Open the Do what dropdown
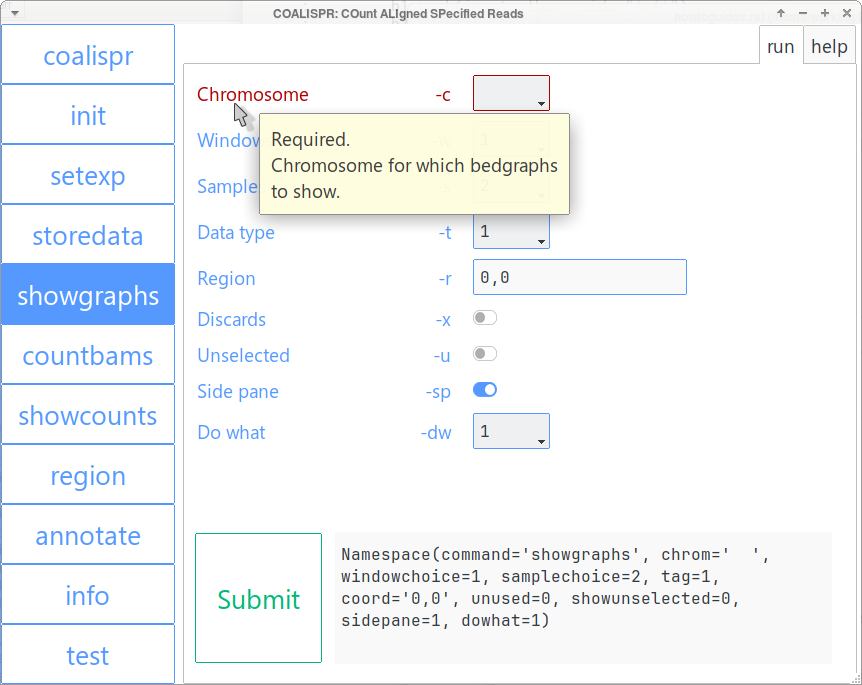 pos(511,432)
